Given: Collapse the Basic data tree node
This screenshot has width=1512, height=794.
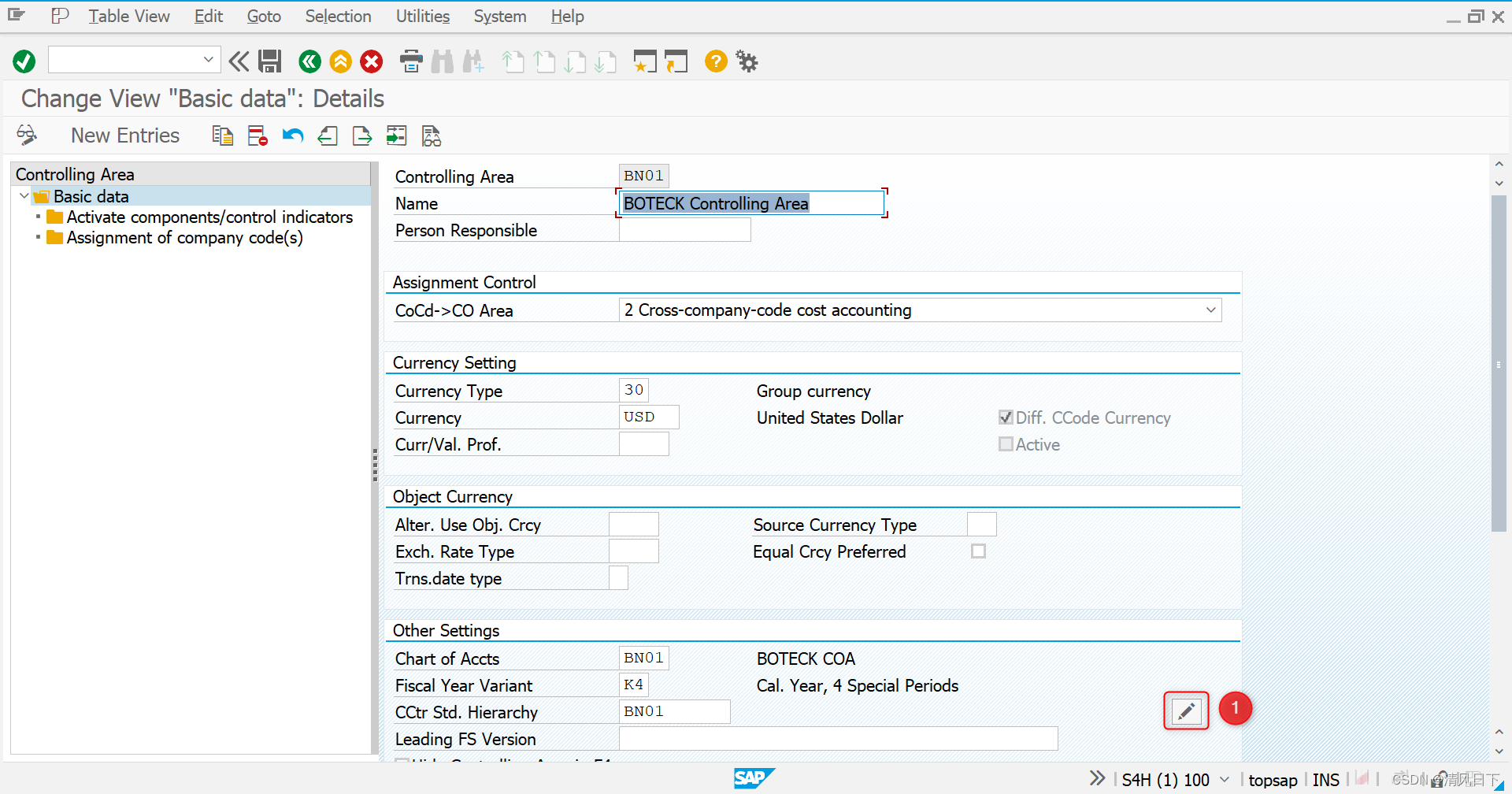Looking at the screenshot, I should (x=24, y=196).
